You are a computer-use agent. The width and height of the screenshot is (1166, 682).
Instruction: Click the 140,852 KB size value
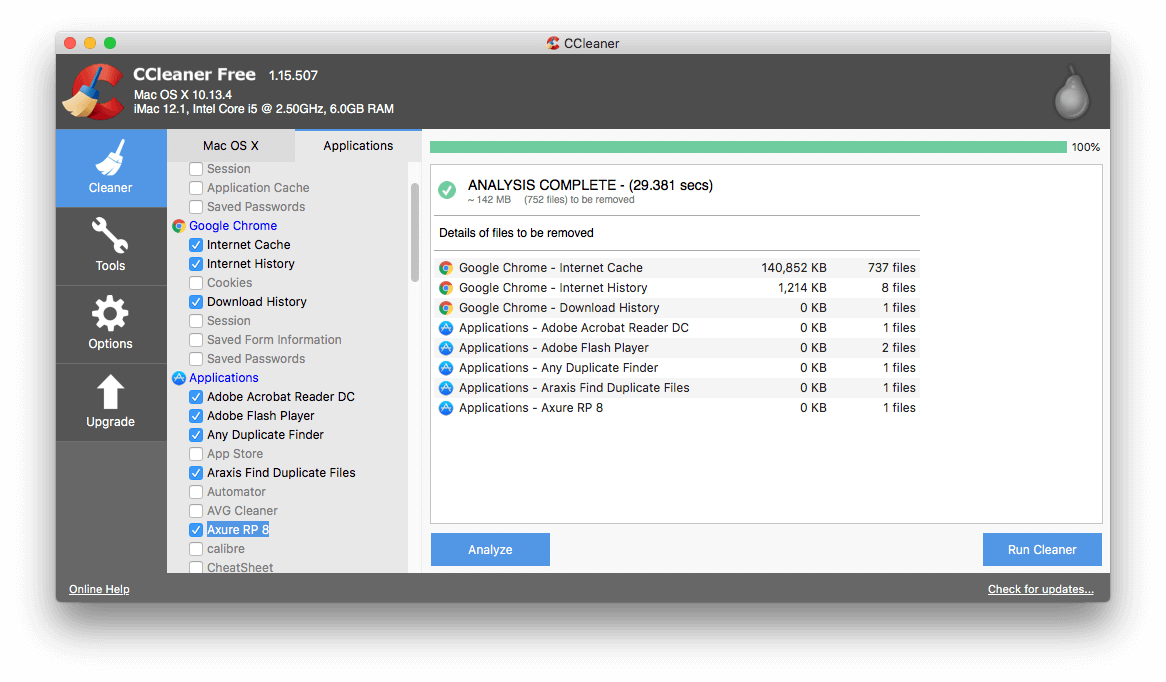(x=793, y=268)
